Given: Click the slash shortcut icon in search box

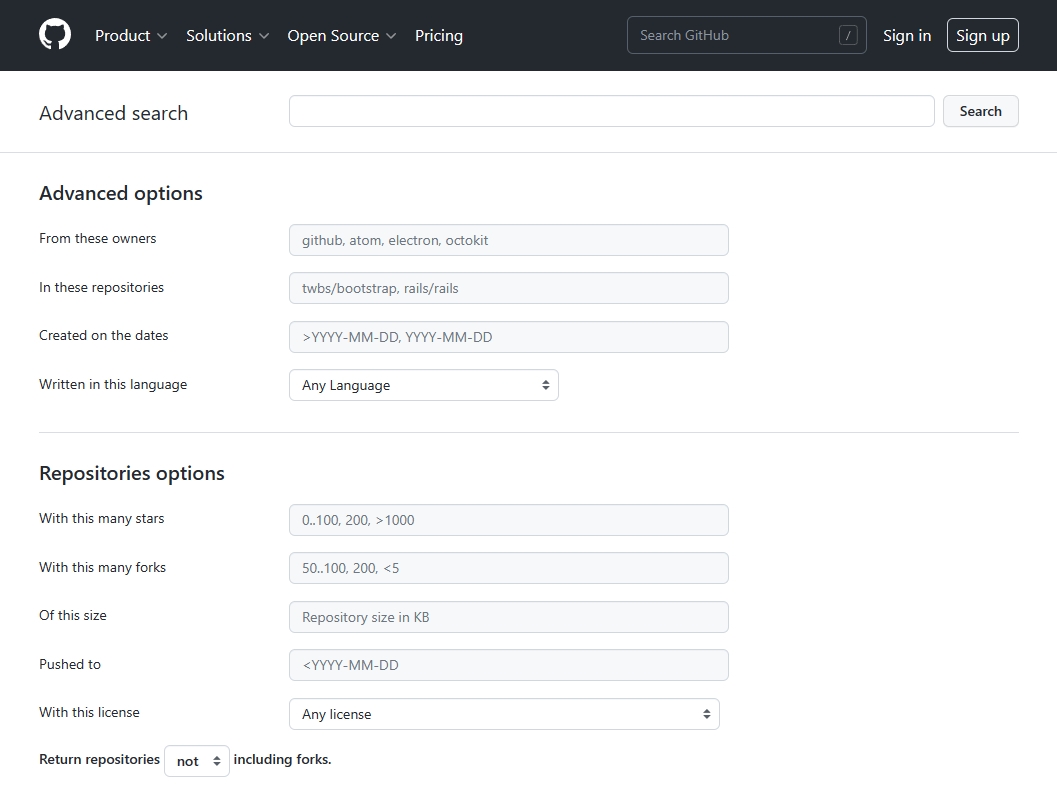Looking at the screenshot, I should point(848,35).
